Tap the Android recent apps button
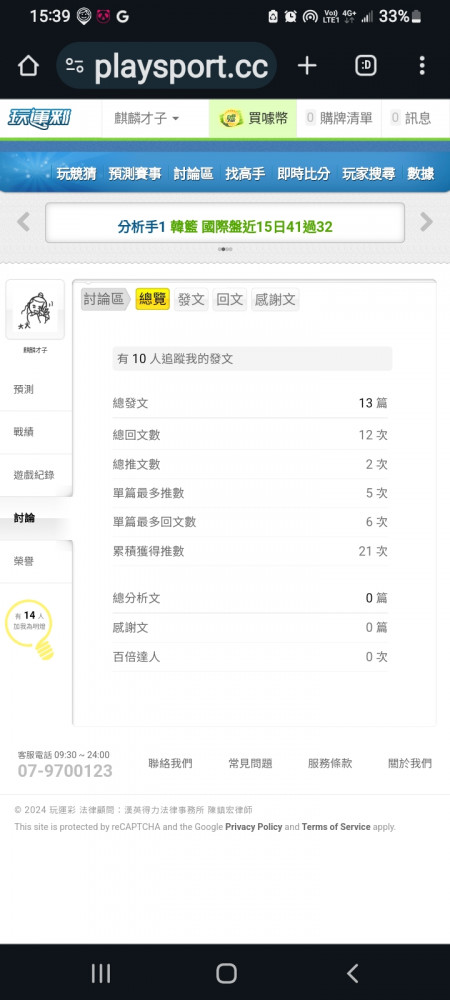The height and width of the screenshot is (1000, 450). tap(101, 973)
